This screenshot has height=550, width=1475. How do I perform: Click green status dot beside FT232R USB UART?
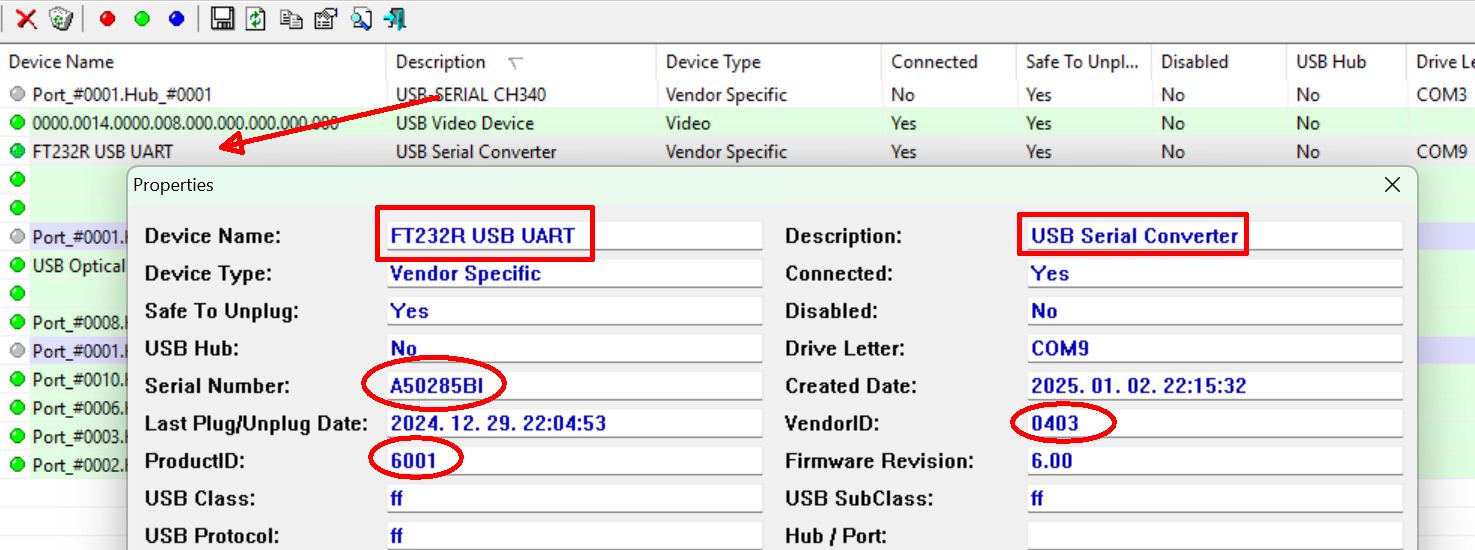17,152
